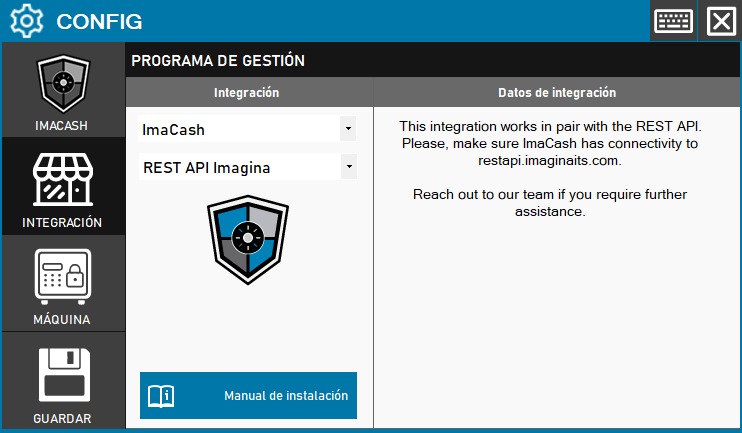742x433 pixels.
Task: Expand the ImaCash dropdown arrow
Action: tap(347, 129)
